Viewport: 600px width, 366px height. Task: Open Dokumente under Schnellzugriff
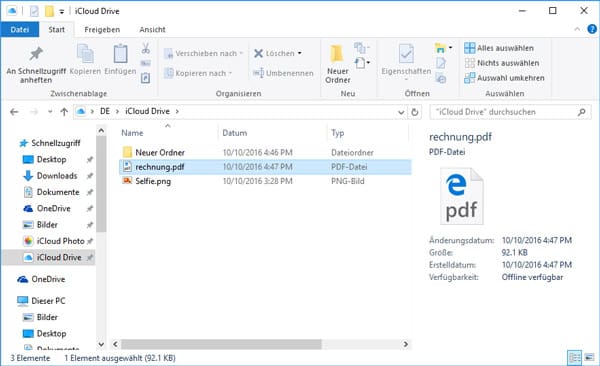tap(58, 192)
